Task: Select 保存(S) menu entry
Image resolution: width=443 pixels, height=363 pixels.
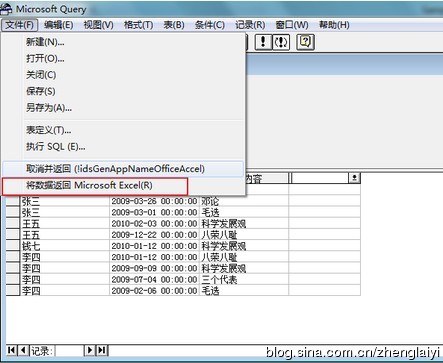Action: click(x=123, y=91)
